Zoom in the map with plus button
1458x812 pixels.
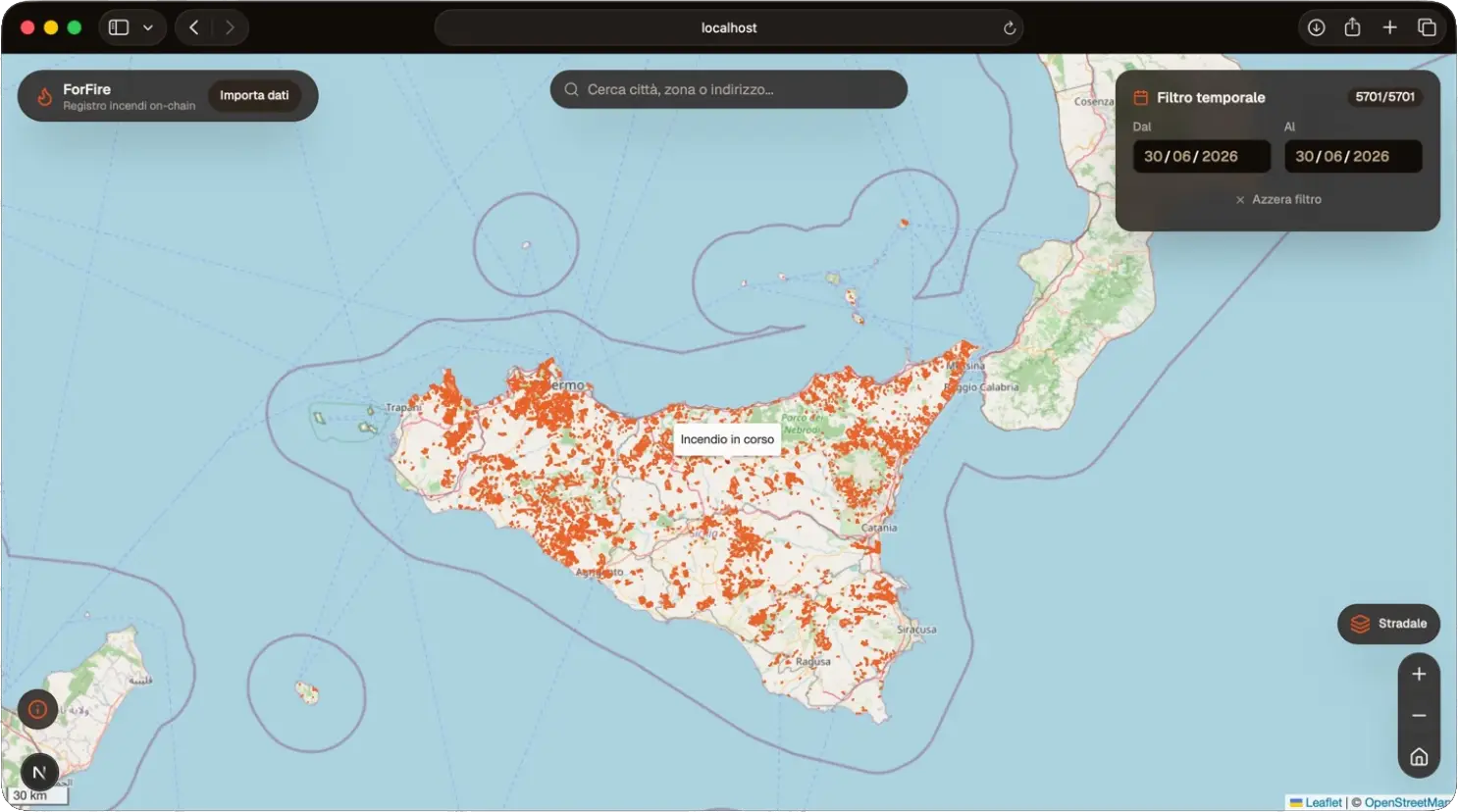pos(1419,674)
